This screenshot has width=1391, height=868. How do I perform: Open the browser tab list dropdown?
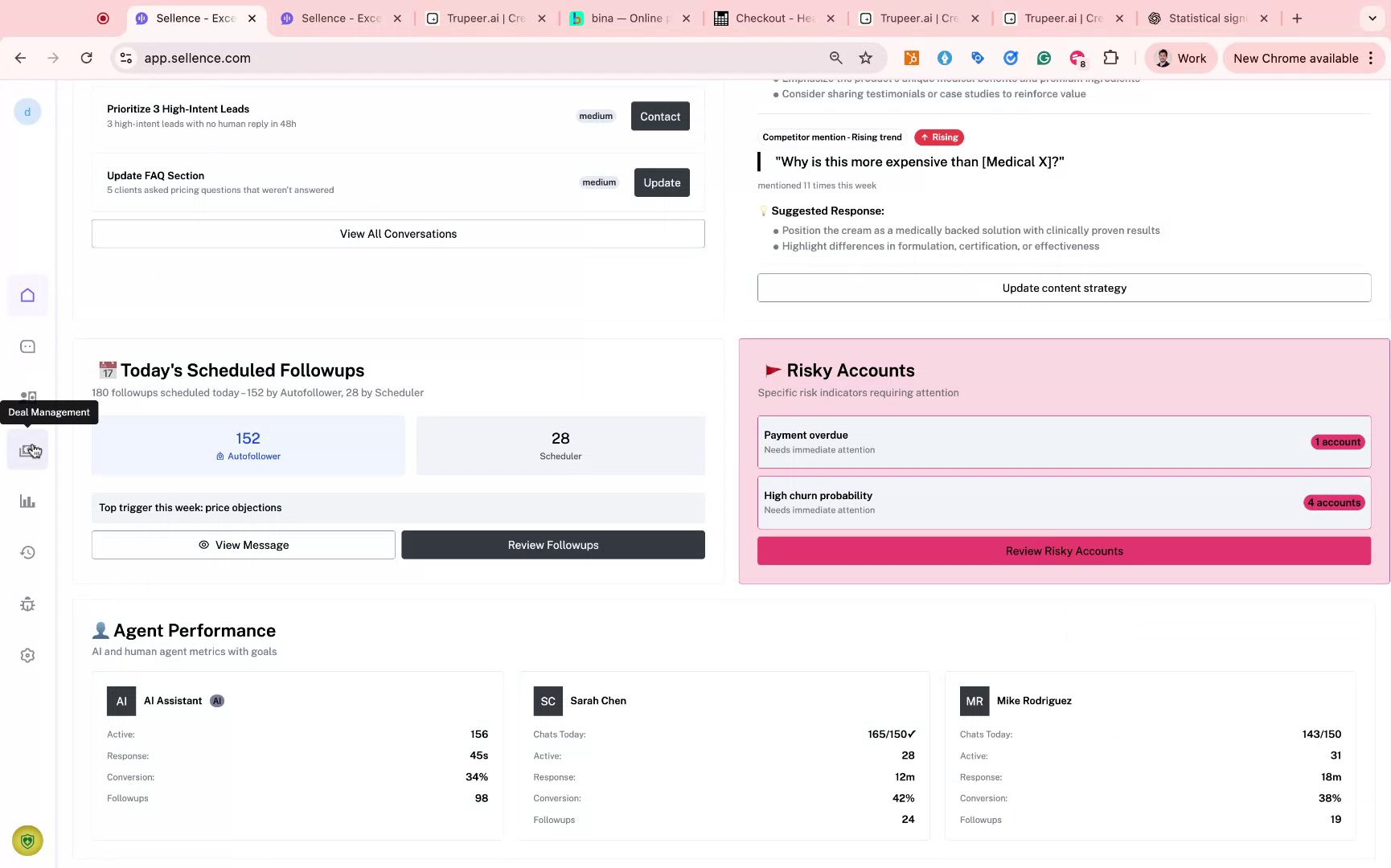(1373, 18)
